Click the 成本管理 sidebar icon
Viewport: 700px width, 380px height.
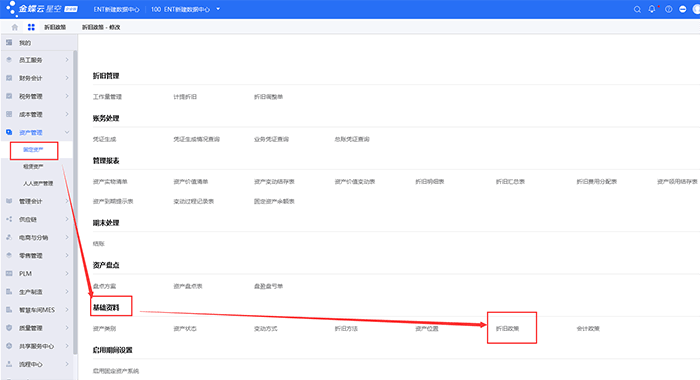tap(9, 114)
